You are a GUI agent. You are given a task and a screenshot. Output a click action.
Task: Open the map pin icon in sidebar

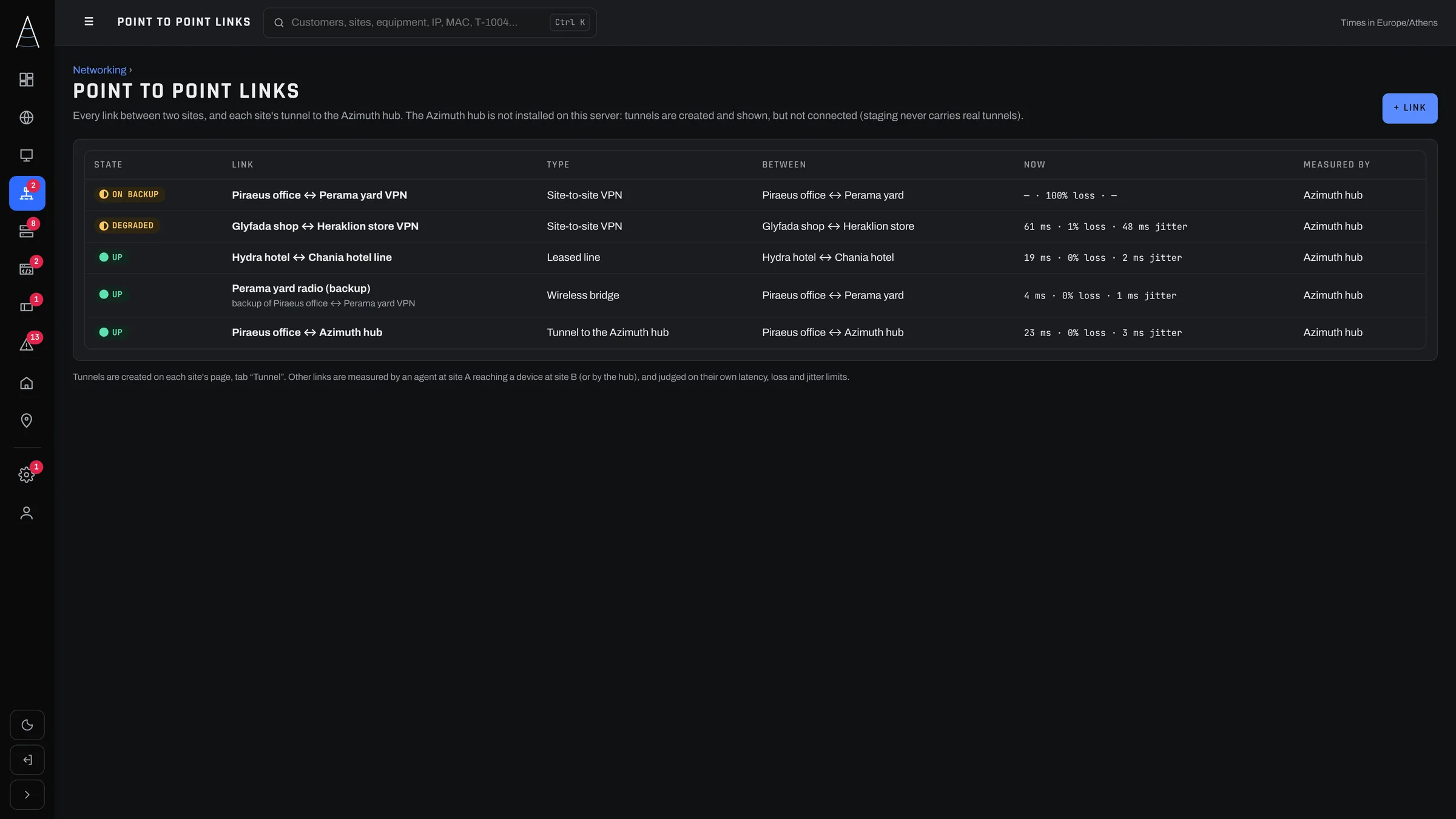click(x=27, y=420)
